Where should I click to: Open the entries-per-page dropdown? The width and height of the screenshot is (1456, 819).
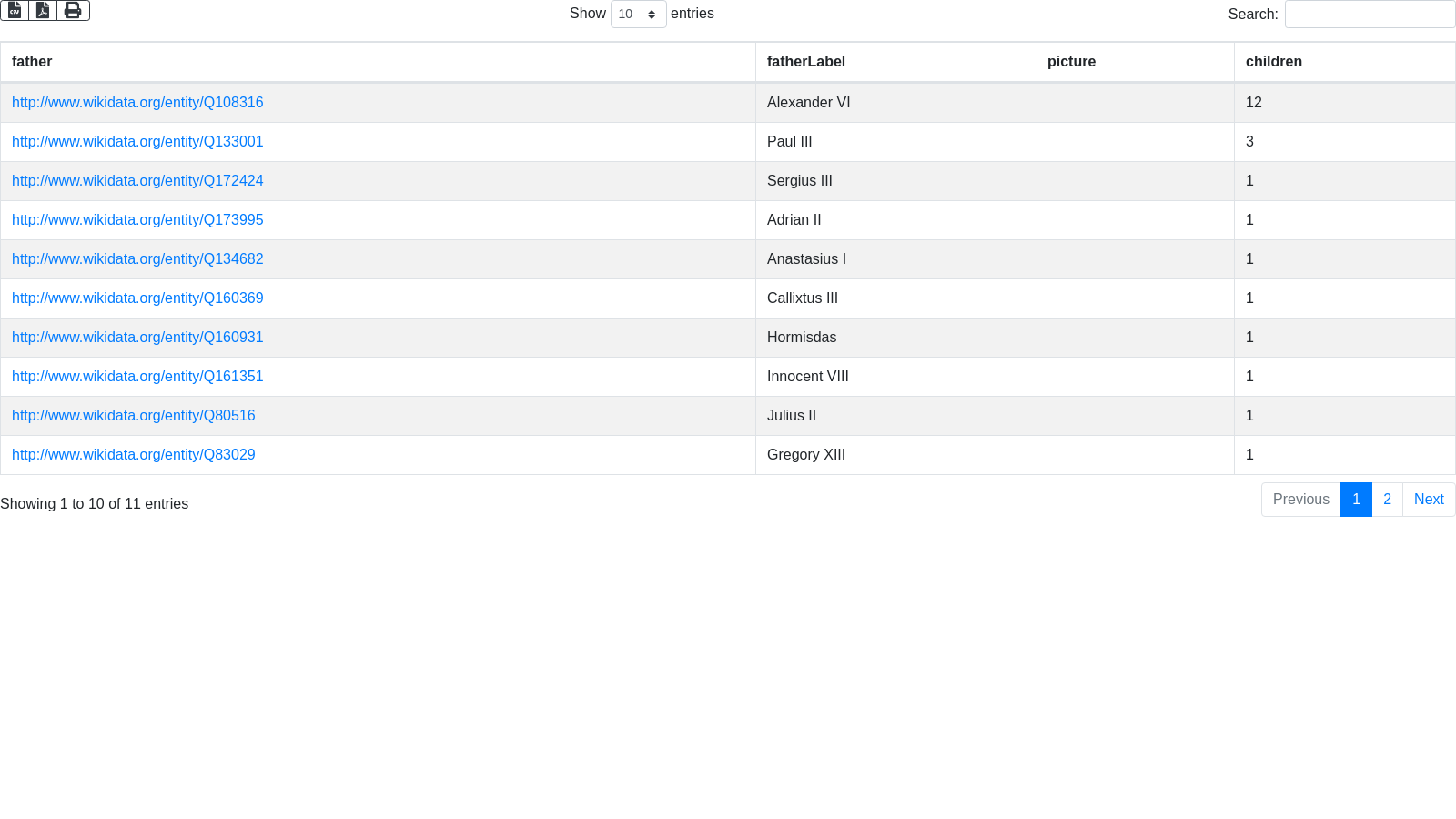click(638, 15)
